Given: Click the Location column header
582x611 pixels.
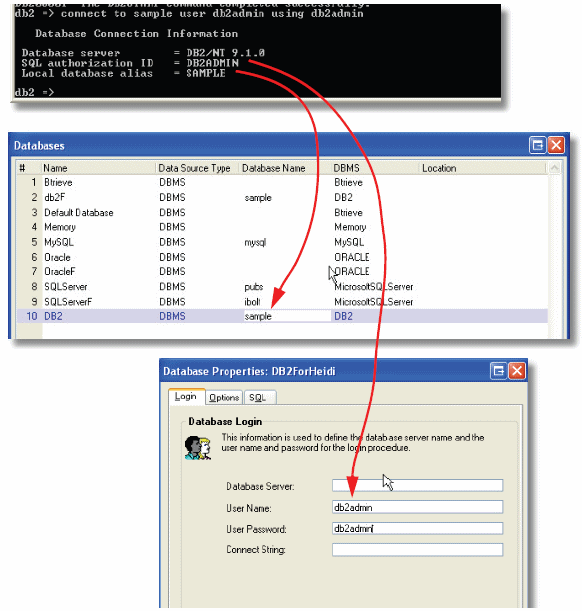Looking at the screenshot, I should point(439,168).
